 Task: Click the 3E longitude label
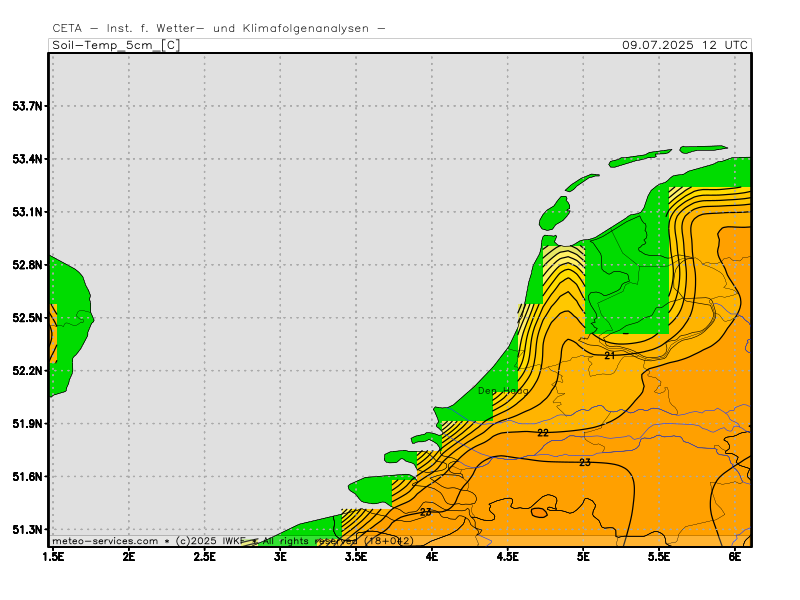(280, 557)
